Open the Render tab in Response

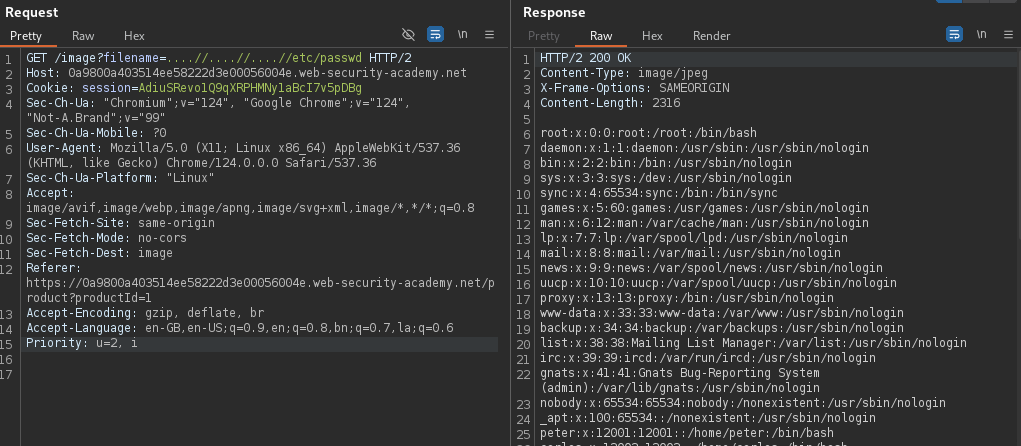coord(712,36)
